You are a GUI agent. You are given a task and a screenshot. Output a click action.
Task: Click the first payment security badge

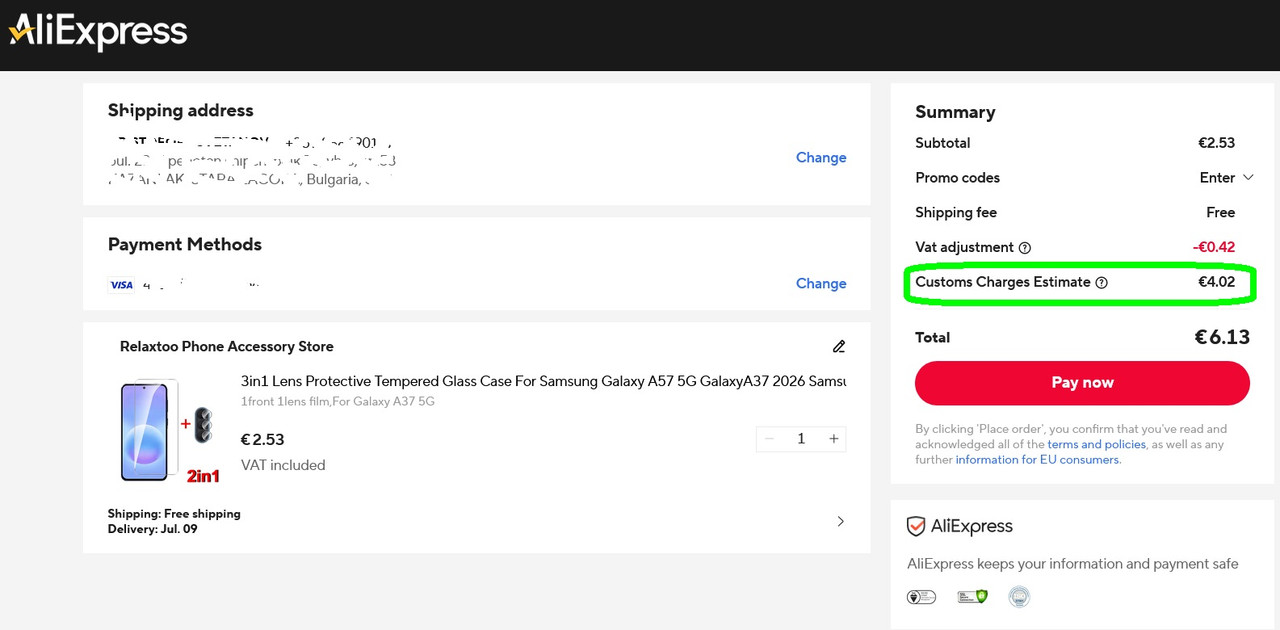click(921, 597)
